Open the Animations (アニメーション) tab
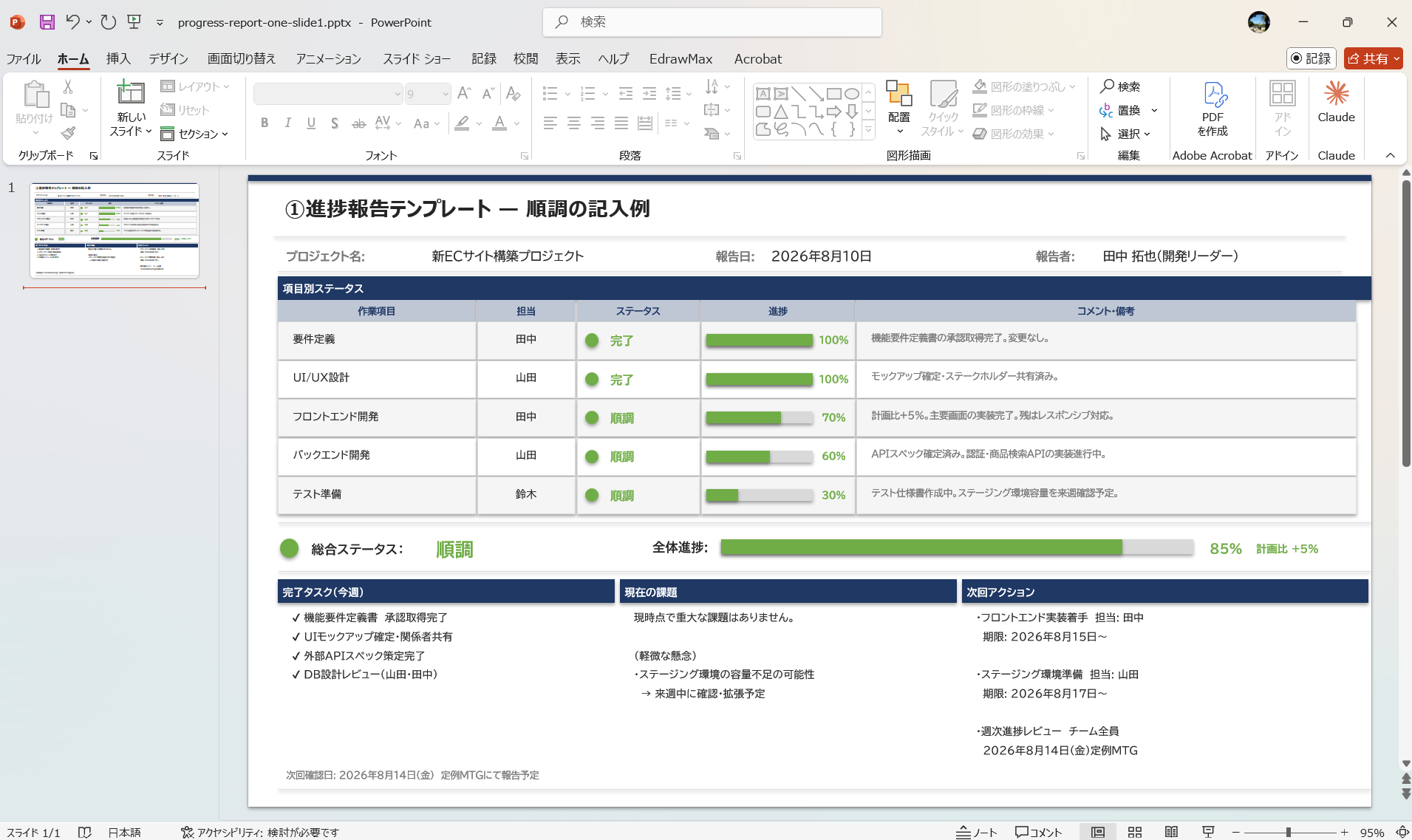The height and width of the screenshot is (840, 1412). coord(329,58)
